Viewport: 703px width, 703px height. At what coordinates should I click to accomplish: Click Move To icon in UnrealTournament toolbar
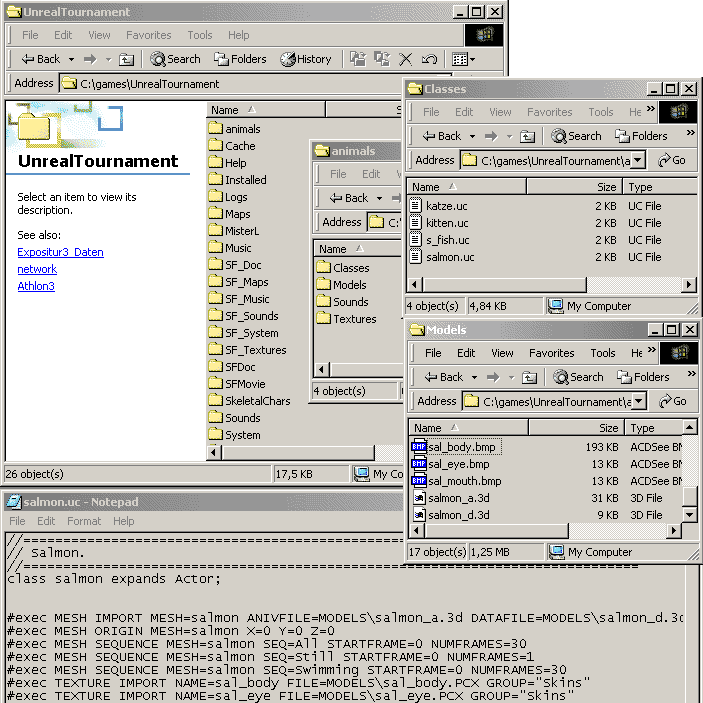358,59
